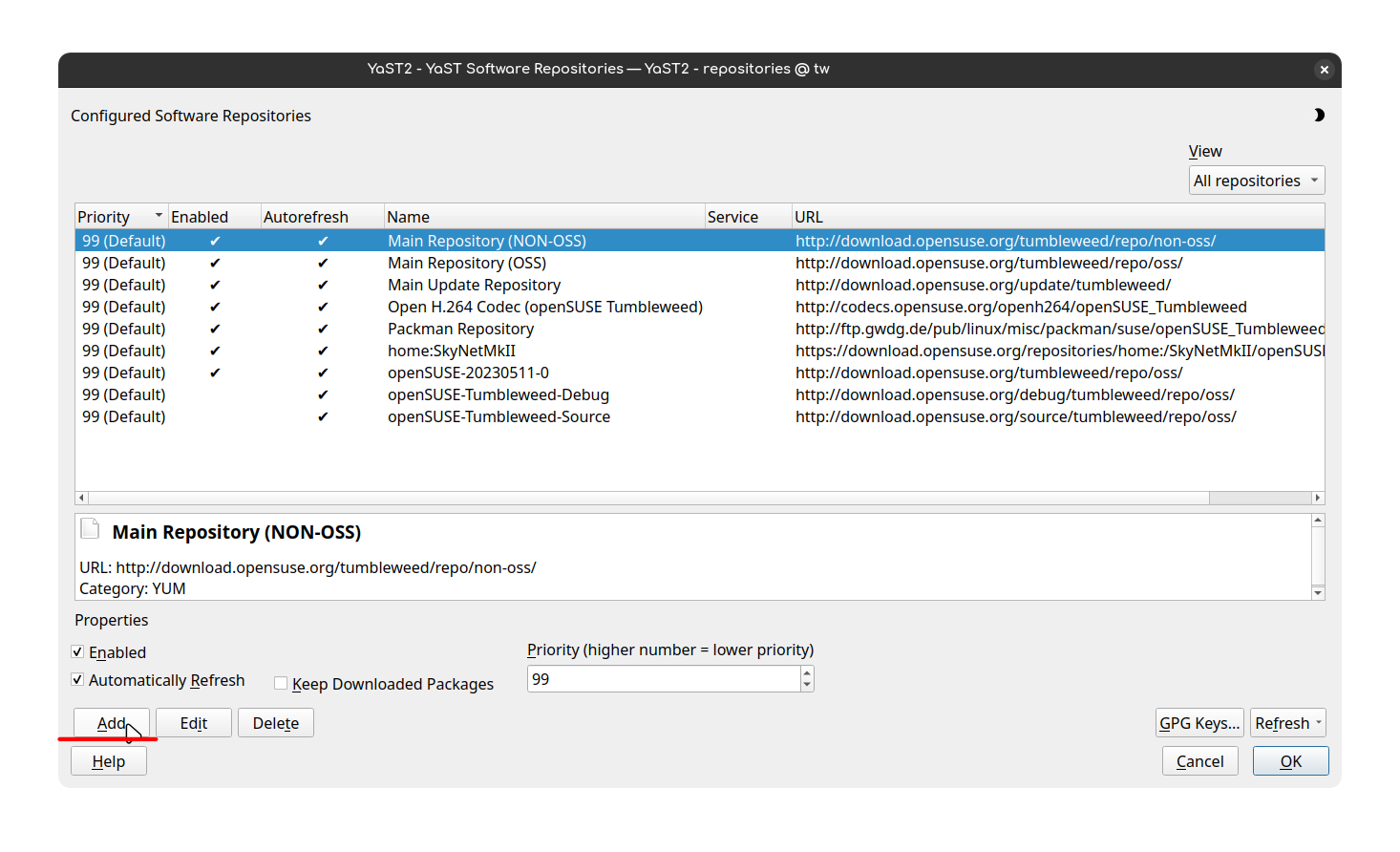This screenshot has height=852, width=1400.
Task: Open the View All repositories dropdown
Action: coord(1257,181)
